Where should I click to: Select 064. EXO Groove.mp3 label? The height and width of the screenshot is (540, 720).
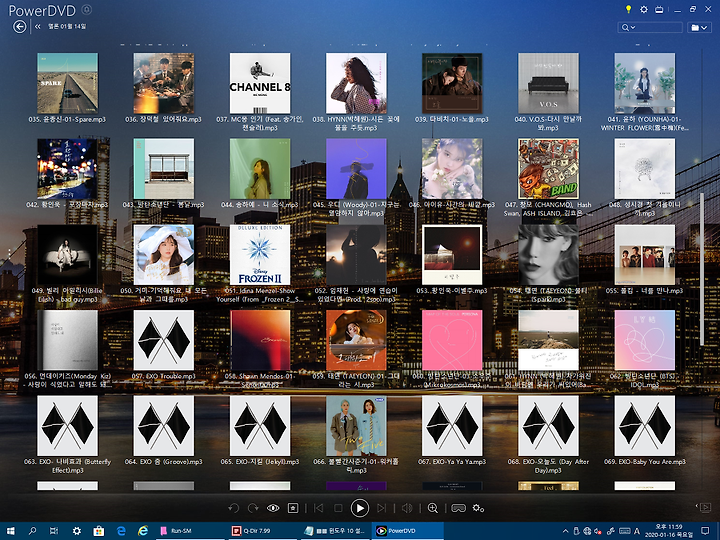(163, 462)
